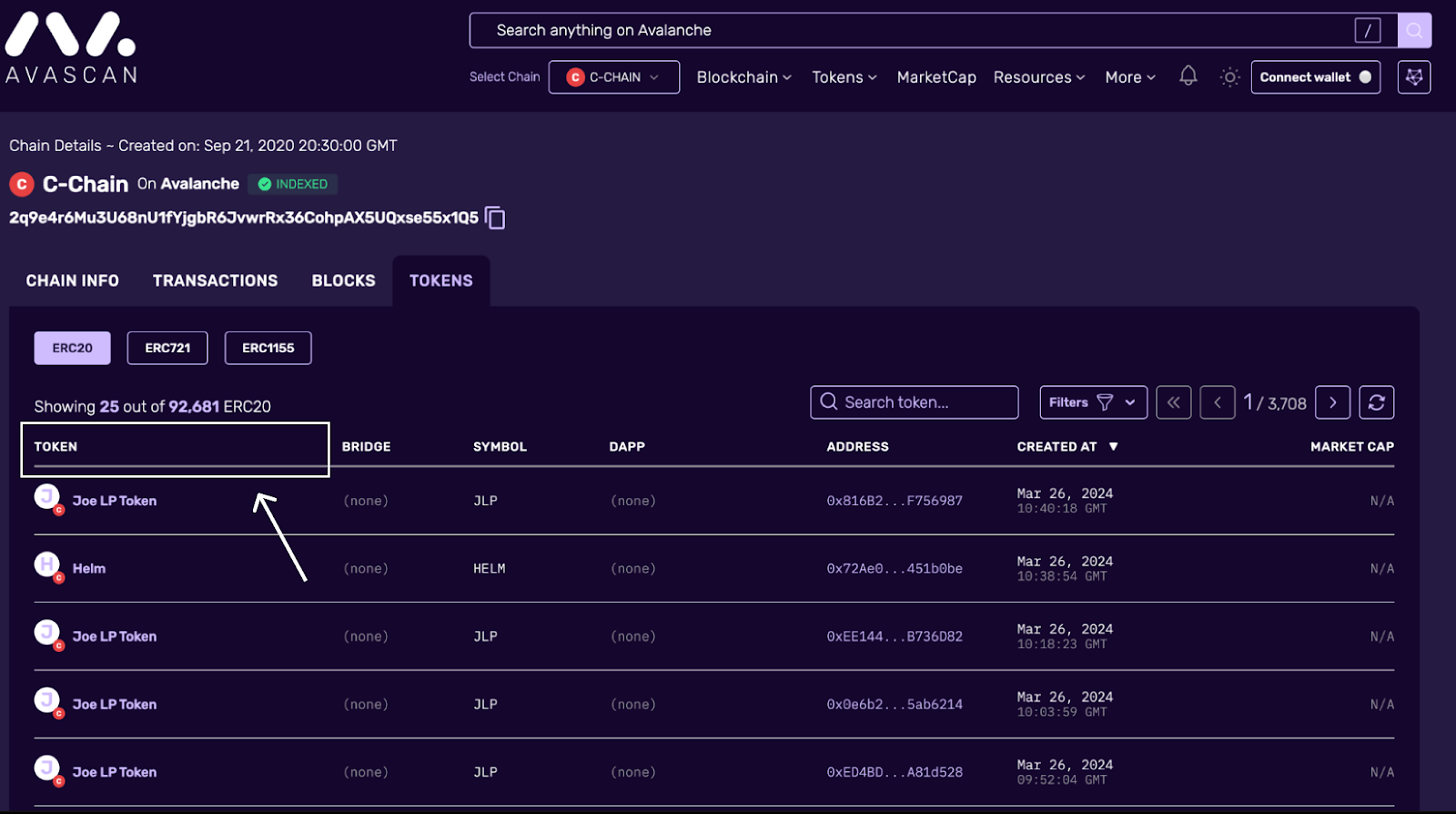The height and width of the screenshot is (814, 1456).
Task: Click page indicator 1 / 3,708
Action: [1275, 402]
